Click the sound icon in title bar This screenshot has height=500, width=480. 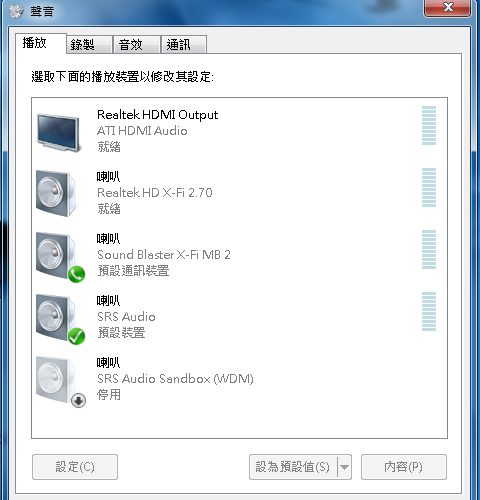pyautogui.click(x=16, y=11)
